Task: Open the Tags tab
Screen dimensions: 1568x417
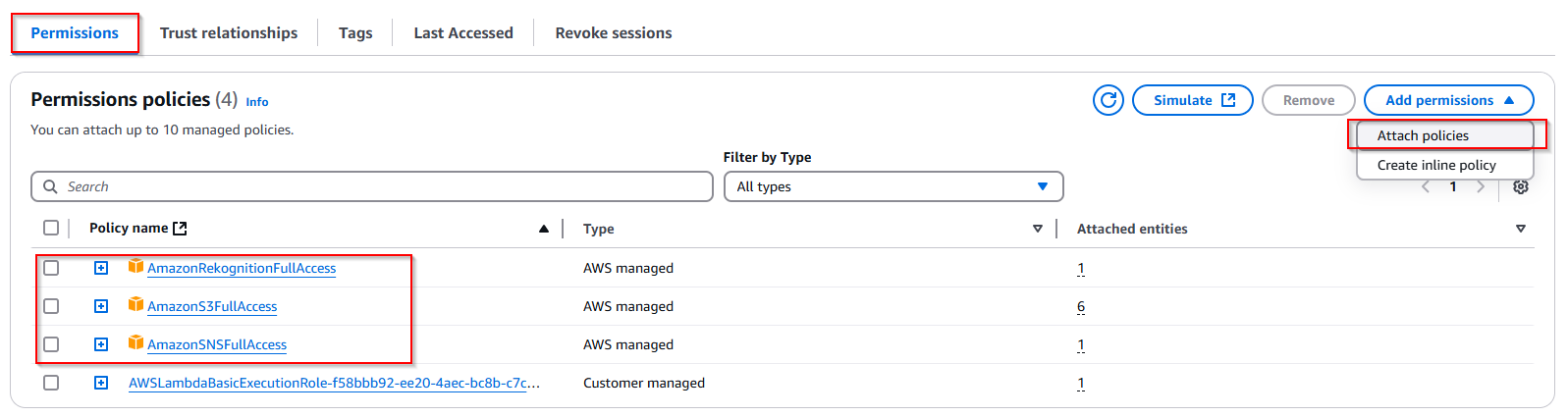Action: (355, 32)
